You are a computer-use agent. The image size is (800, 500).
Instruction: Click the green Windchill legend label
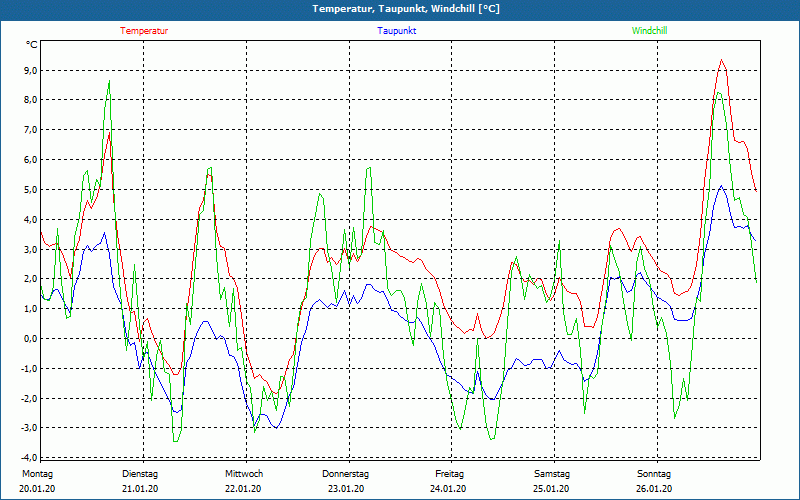tap(649, 31)
